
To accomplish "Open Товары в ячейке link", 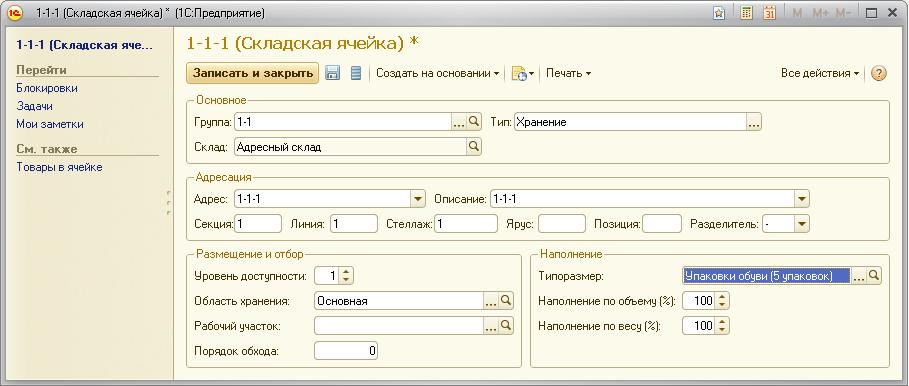I will [x=59, y=167].
